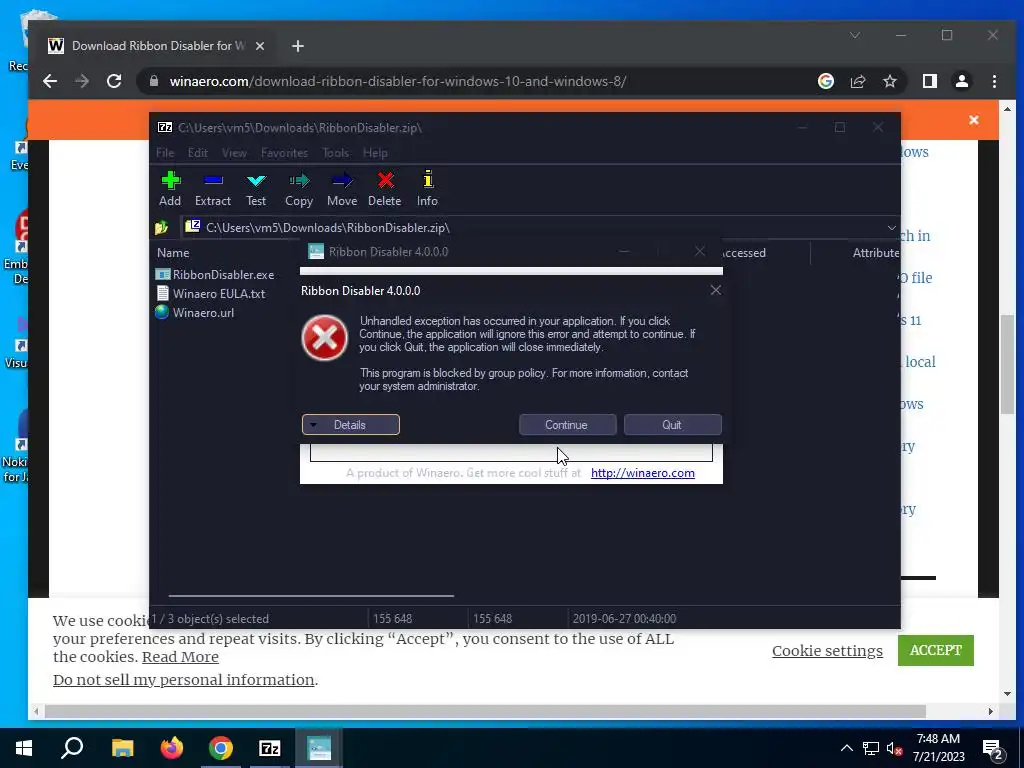
Task: Click the muted volume tray icon
Action: pyautogui.click(x=894, y=748)
